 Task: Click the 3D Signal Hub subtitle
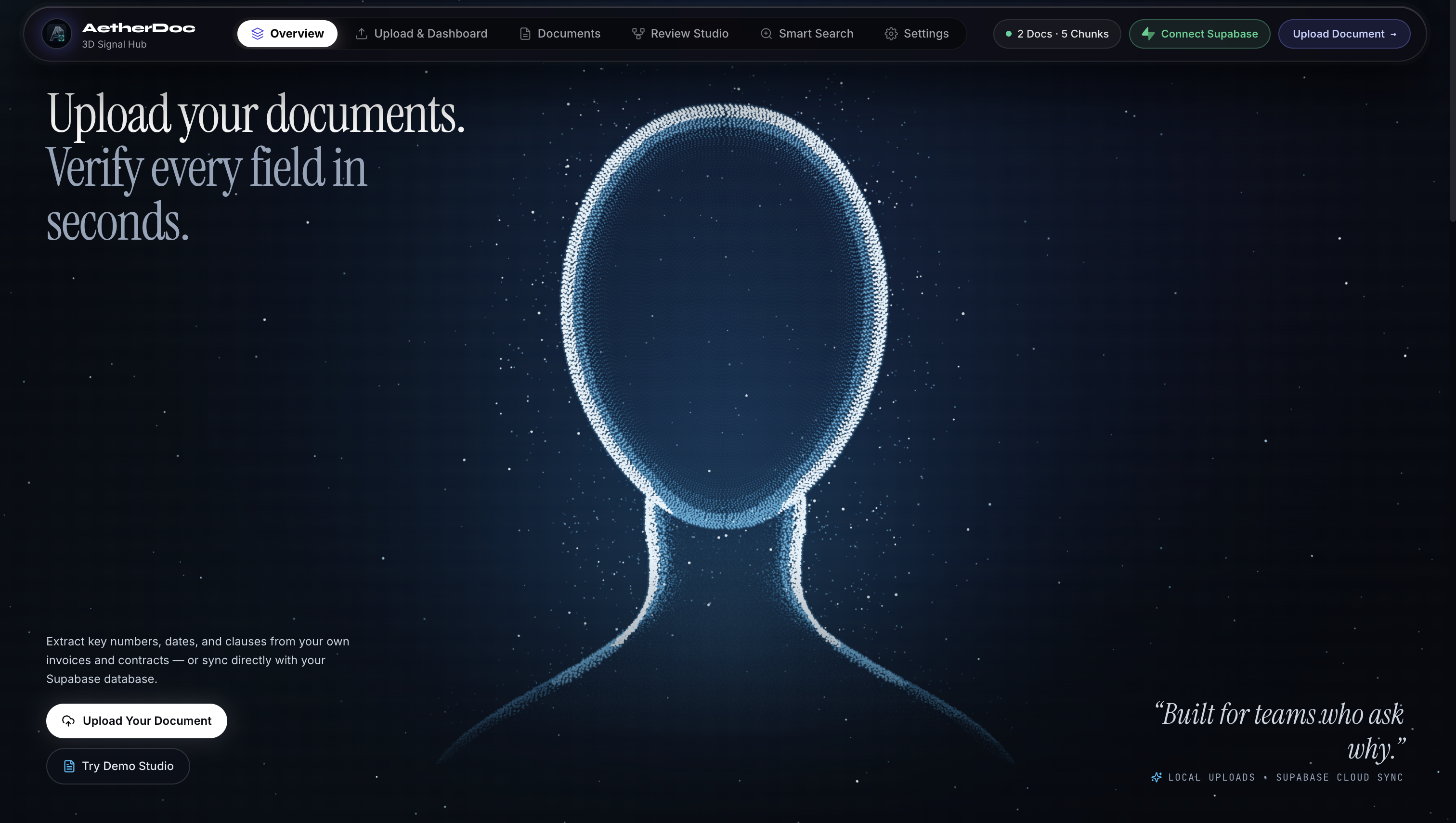pos(114,44)
